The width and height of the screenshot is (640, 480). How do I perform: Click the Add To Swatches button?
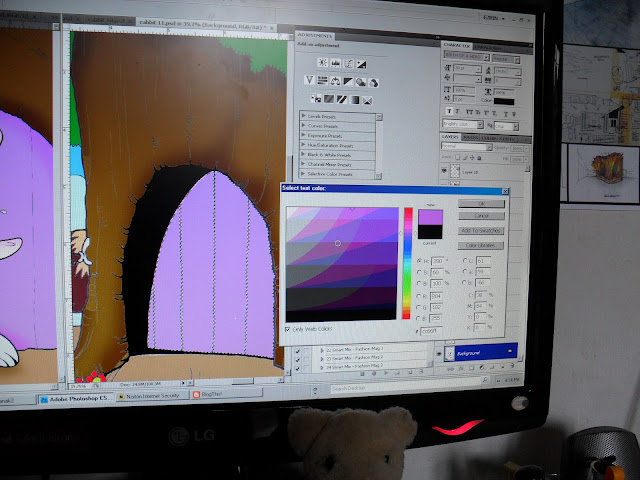(x=481, y=231)
